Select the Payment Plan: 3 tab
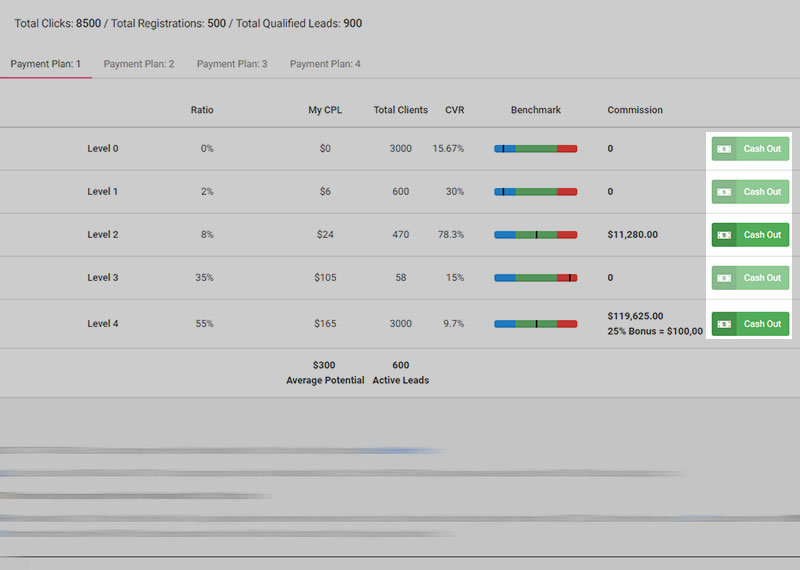Viewport: 800px width, 570px height. pos(232,64)
